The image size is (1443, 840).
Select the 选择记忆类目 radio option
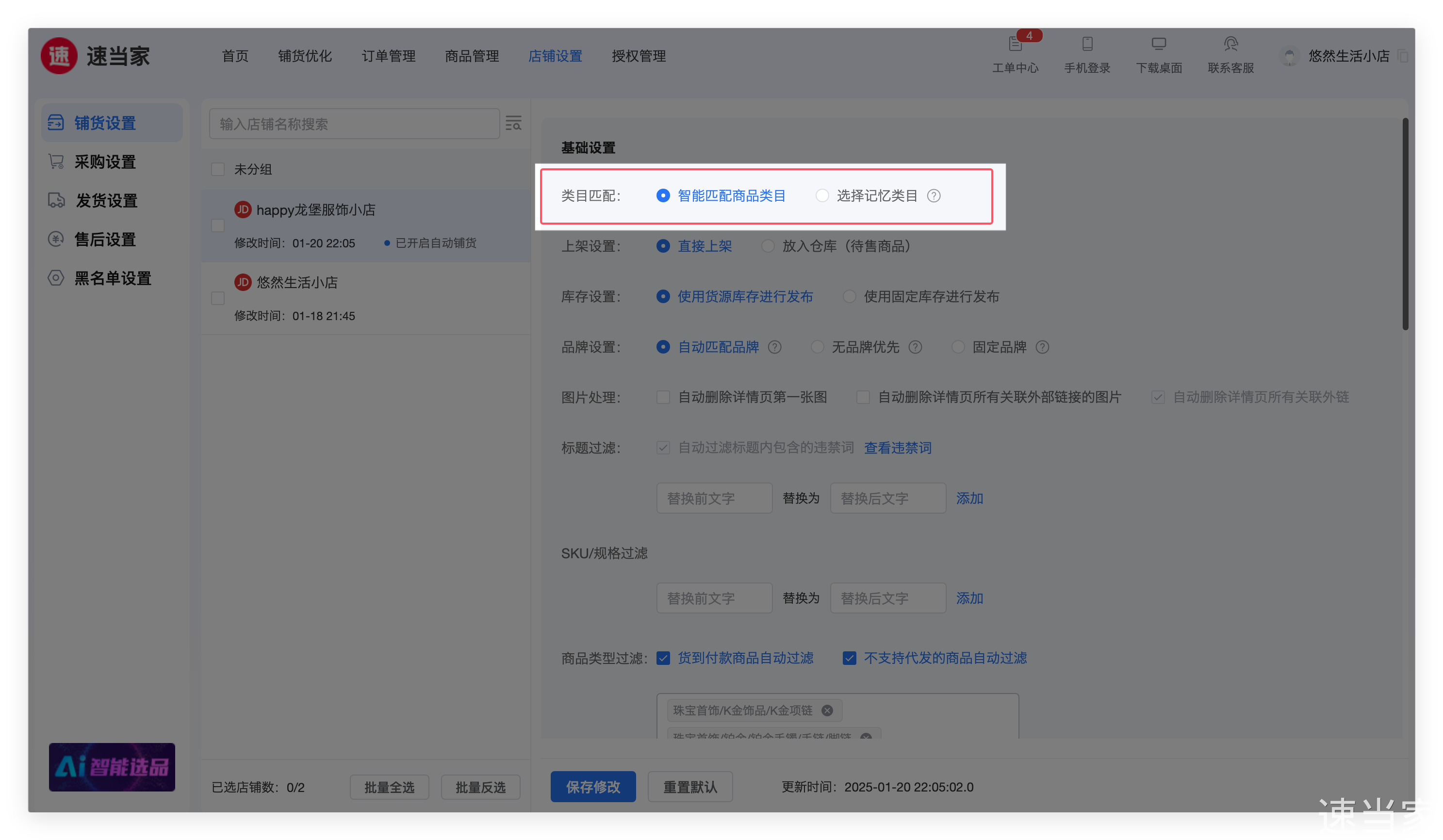[822, 196]
